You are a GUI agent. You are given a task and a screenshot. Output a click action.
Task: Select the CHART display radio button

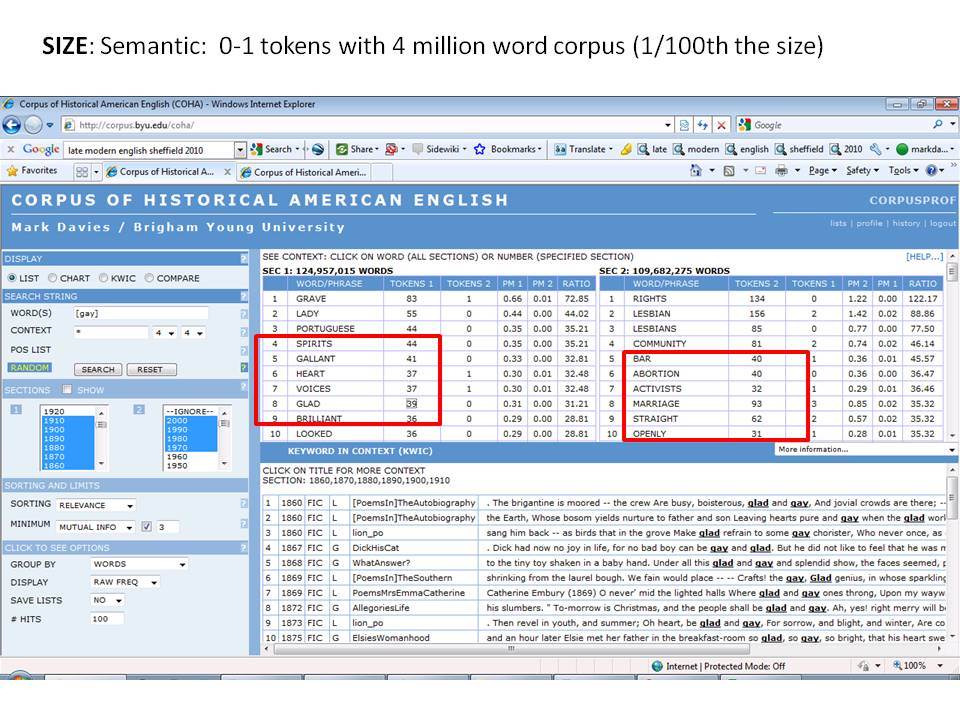52,278
